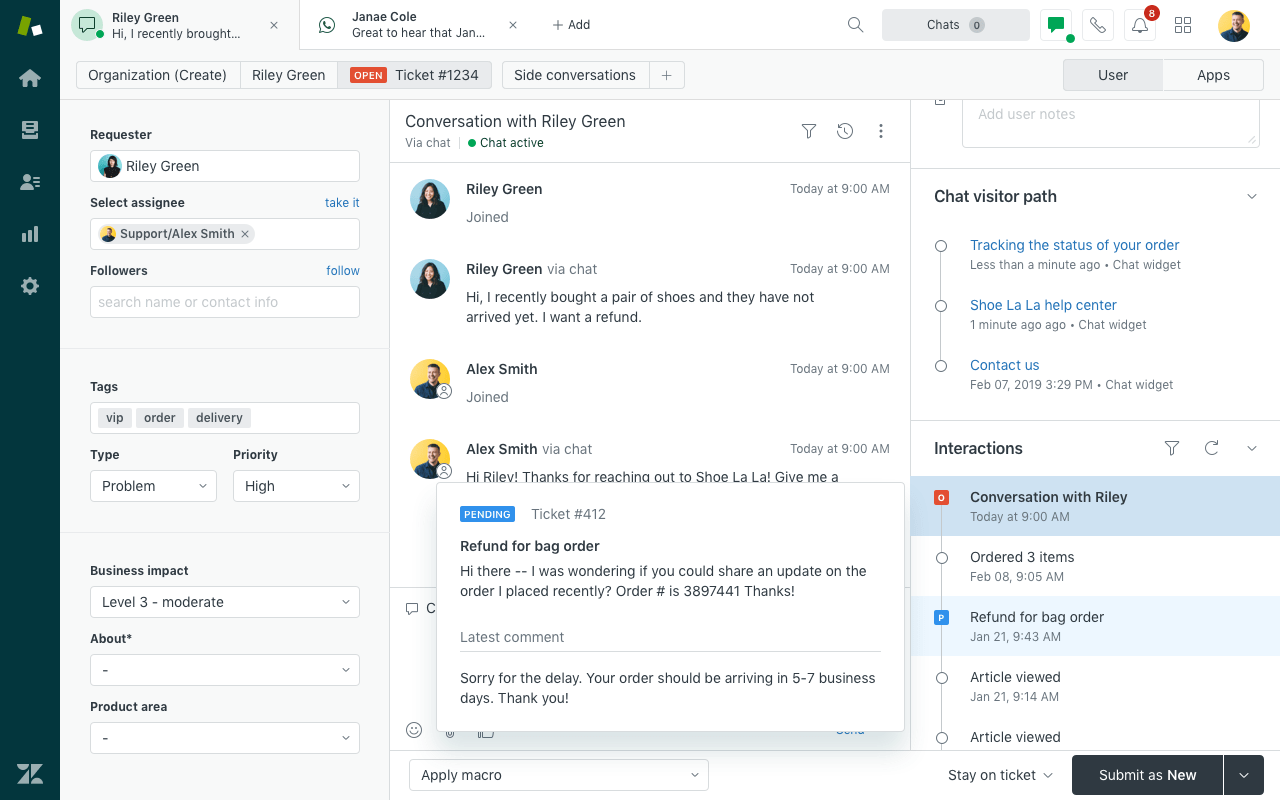Open the Priority dropdown showing High

point(296,486)
